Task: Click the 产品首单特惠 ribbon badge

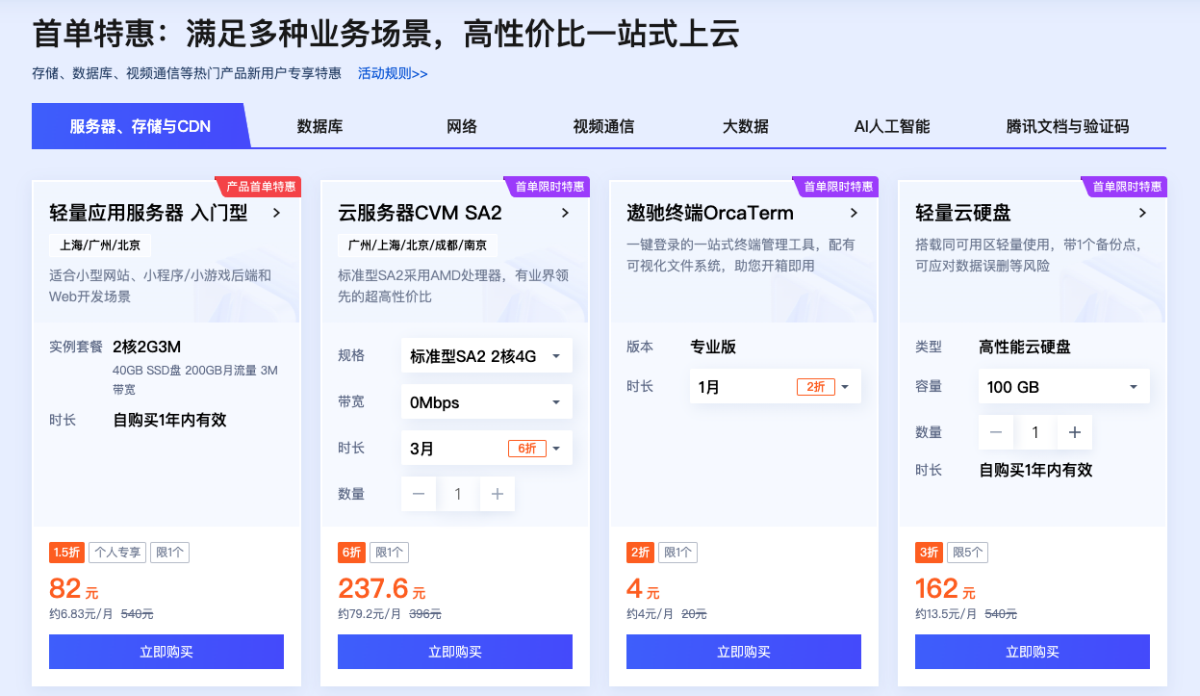Action: 259,187
